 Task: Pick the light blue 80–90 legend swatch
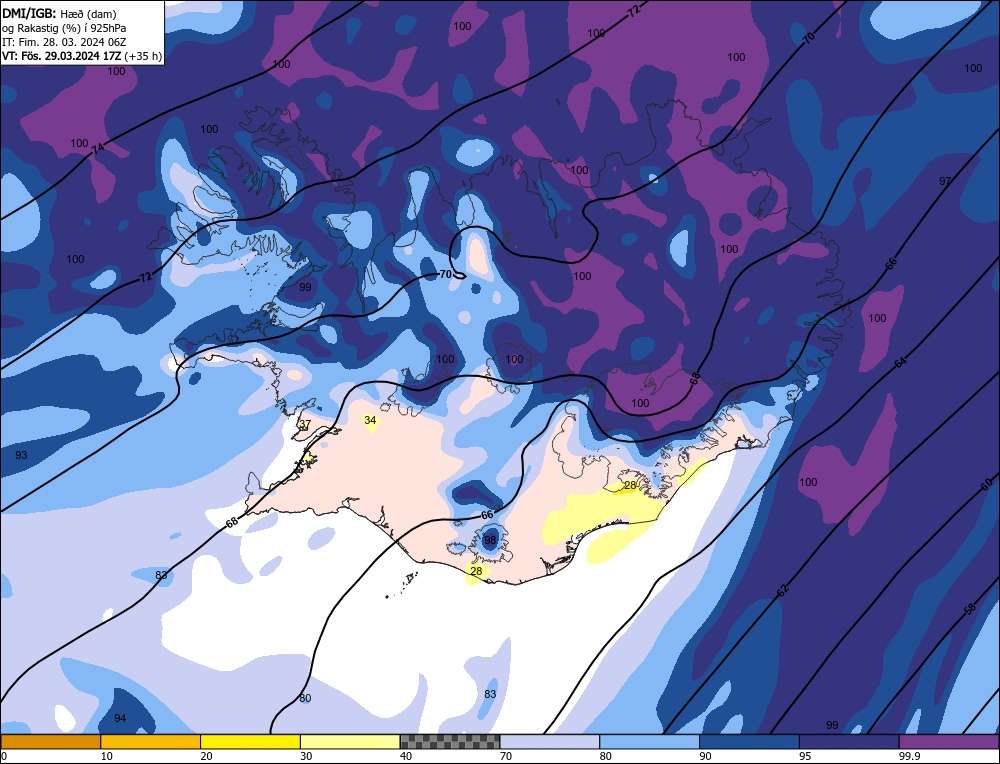[649, 741]
